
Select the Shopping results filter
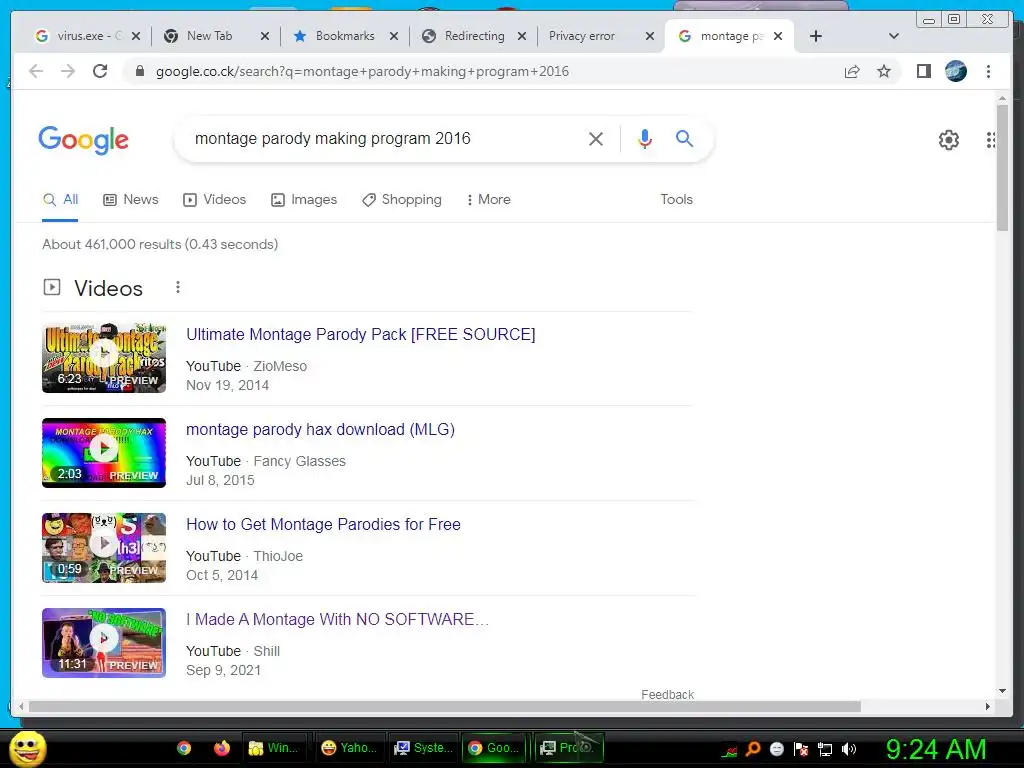point(402,199)
